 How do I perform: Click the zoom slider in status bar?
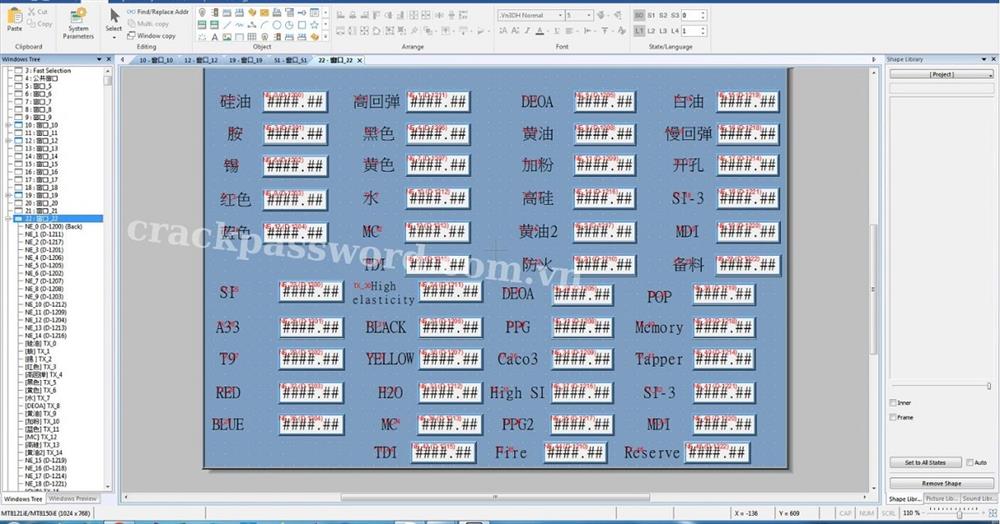[x=958, y=513]
